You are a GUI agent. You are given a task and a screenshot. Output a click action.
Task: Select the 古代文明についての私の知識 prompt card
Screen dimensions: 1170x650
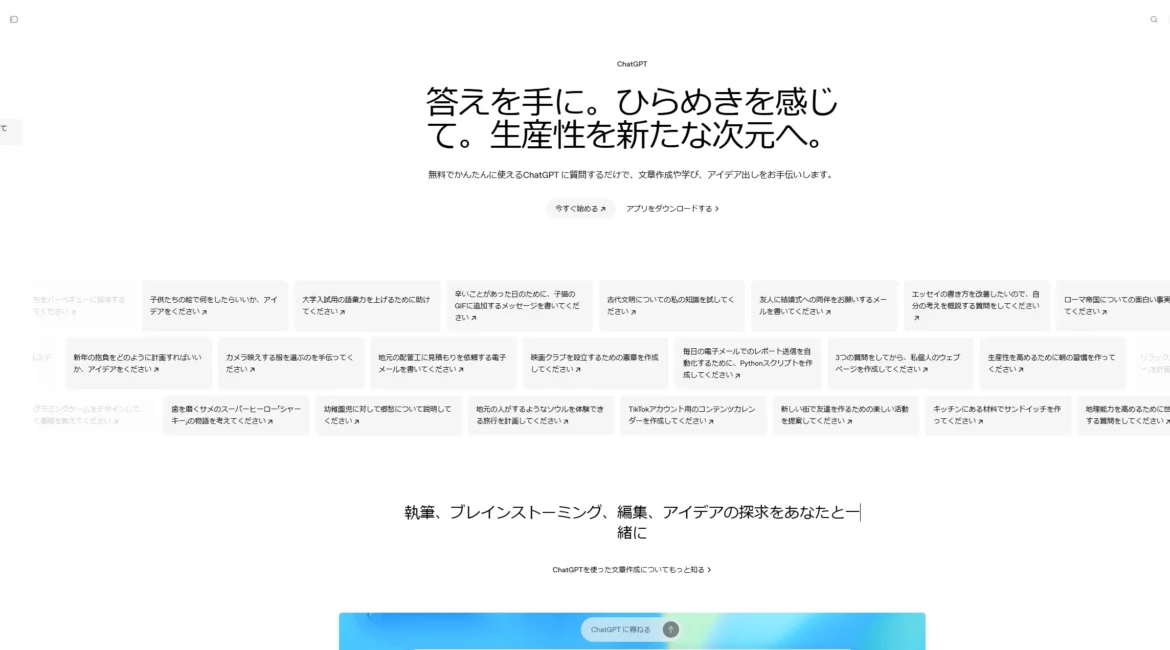[672, 306]
